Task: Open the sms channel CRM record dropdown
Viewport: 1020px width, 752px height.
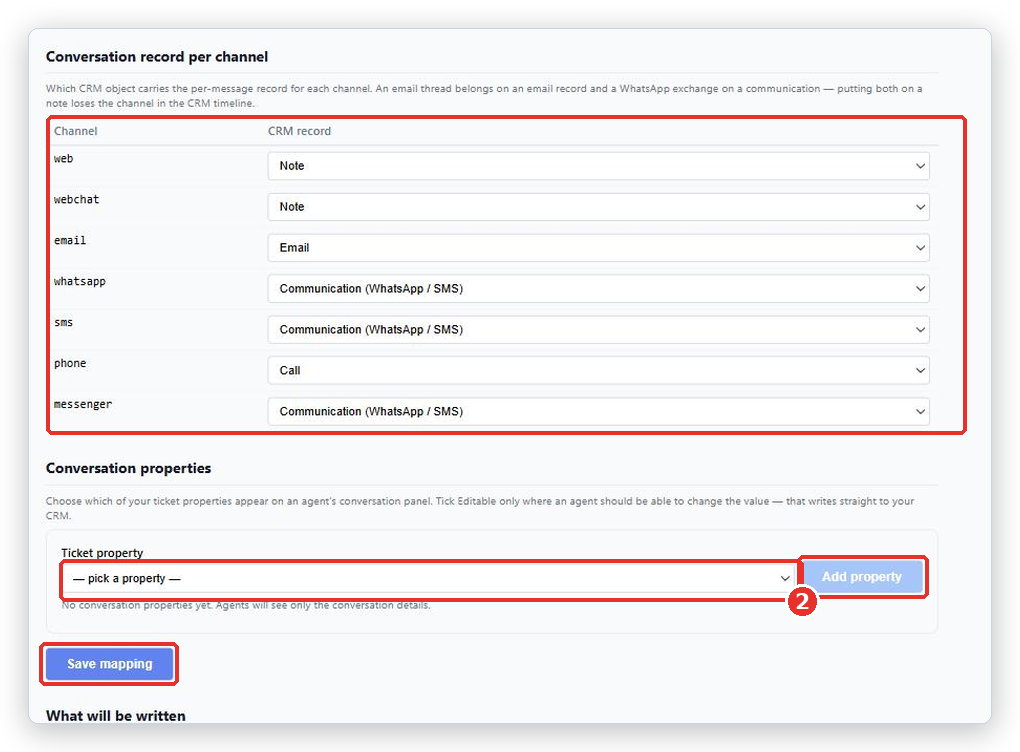Action: (598, 330)
